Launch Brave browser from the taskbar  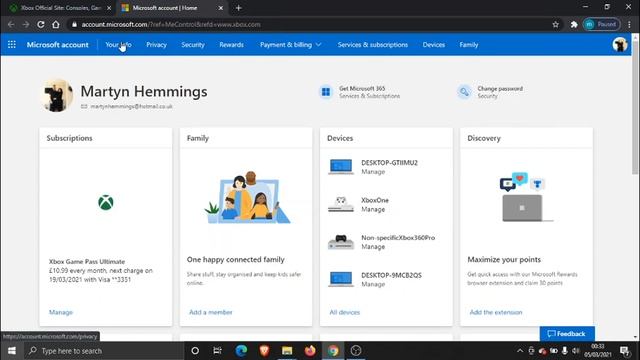tap(264, 351)
